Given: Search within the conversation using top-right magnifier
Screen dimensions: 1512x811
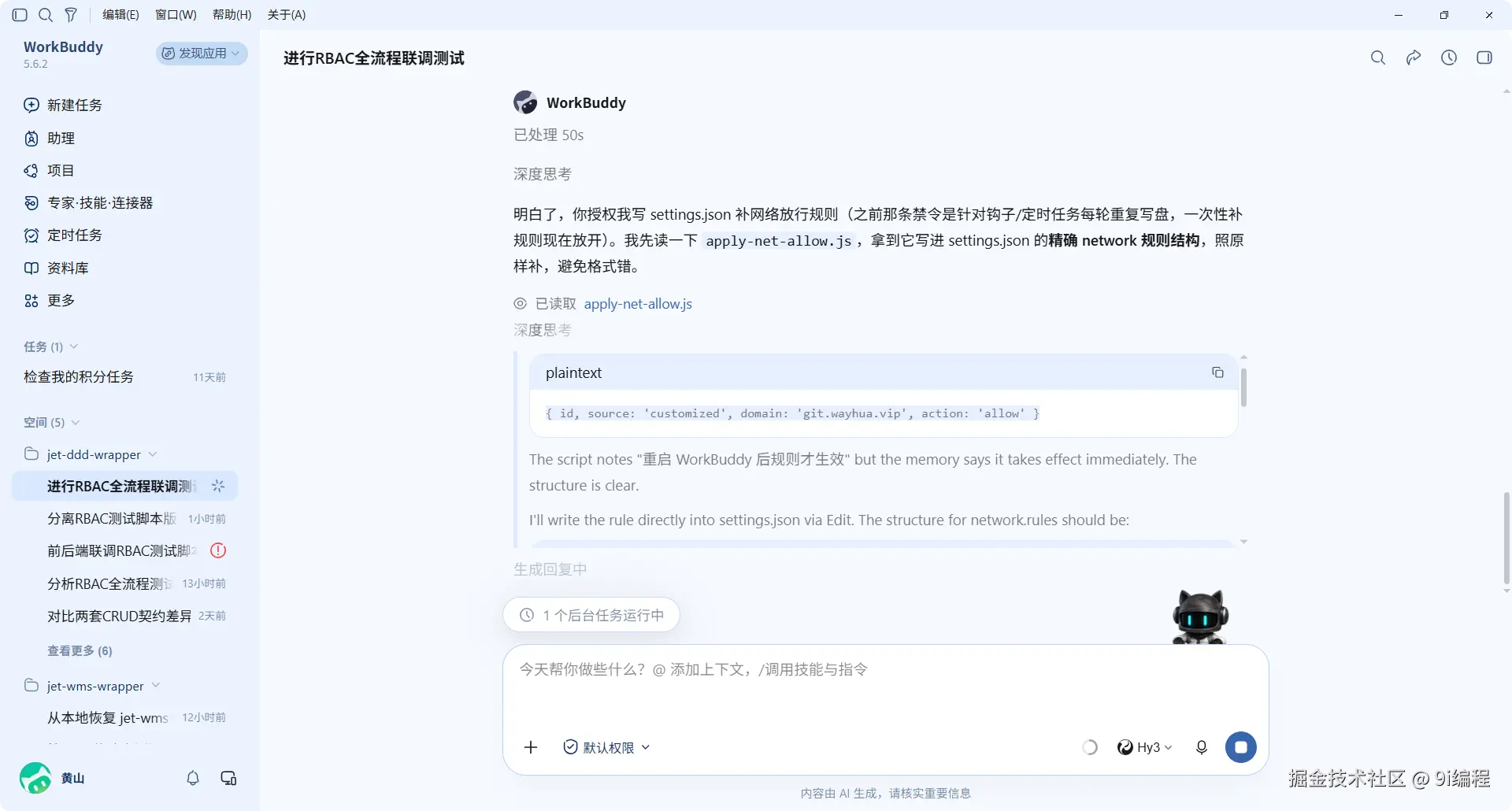Looking at the screenshot, I should click(1378, 57).
